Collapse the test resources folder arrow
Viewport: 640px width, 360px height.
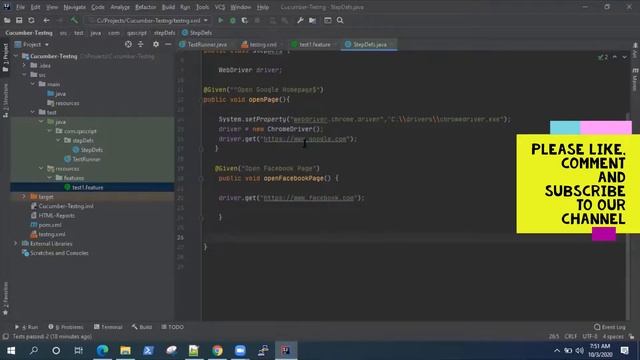click(41, 169)
